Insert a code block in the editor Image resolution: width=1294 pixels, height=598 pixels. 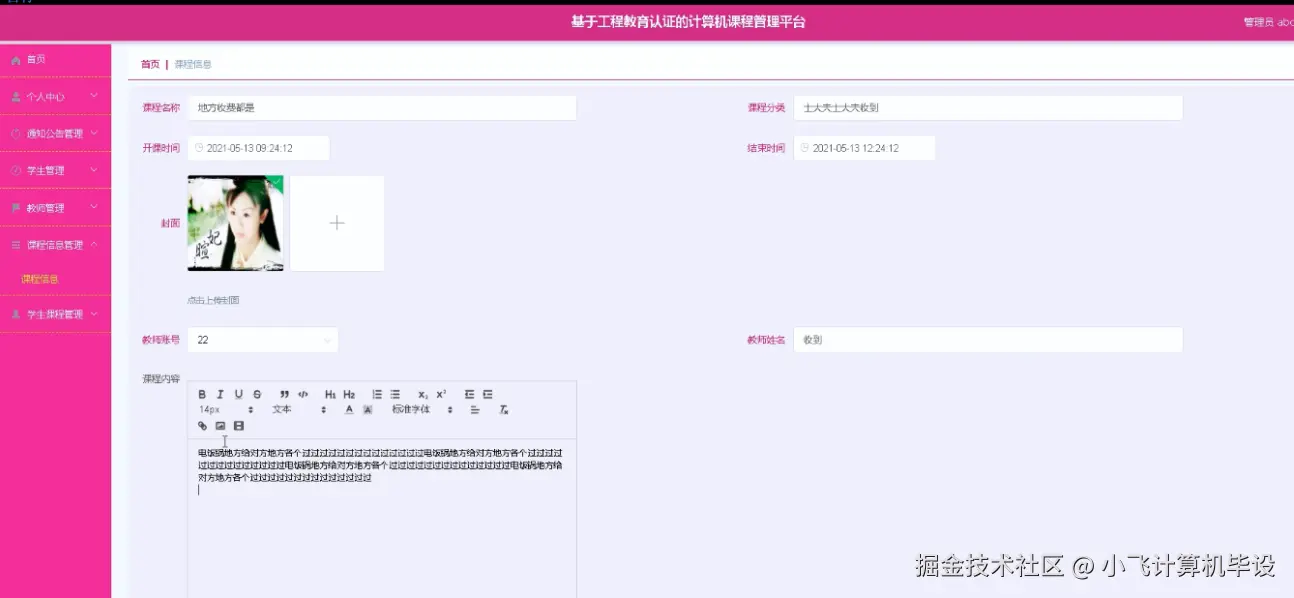click(x=303, y=395)
